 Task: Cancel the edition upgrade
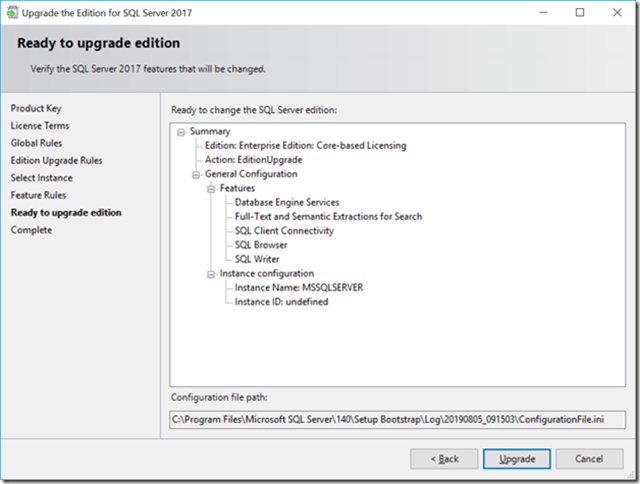click(x=589, y=459)
